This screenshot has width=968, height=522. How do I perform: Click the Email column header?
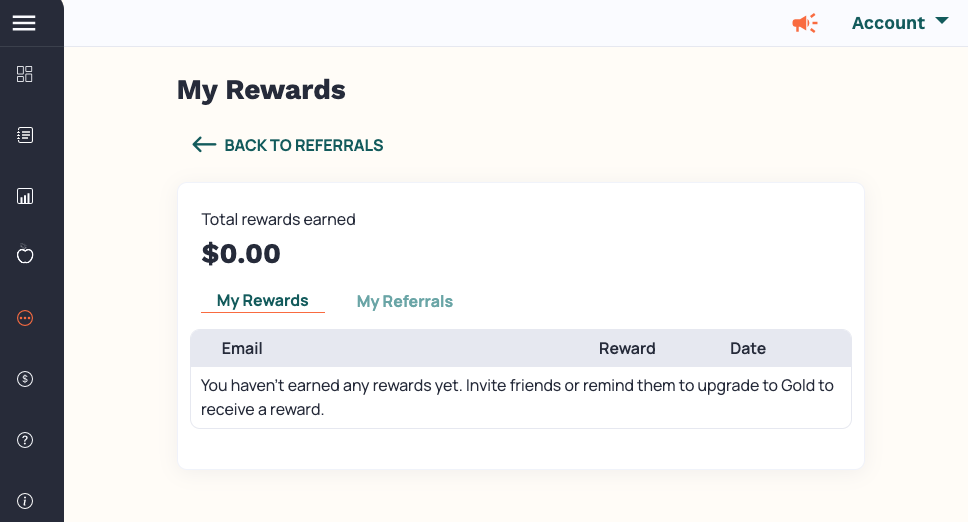tap(242, 349)
